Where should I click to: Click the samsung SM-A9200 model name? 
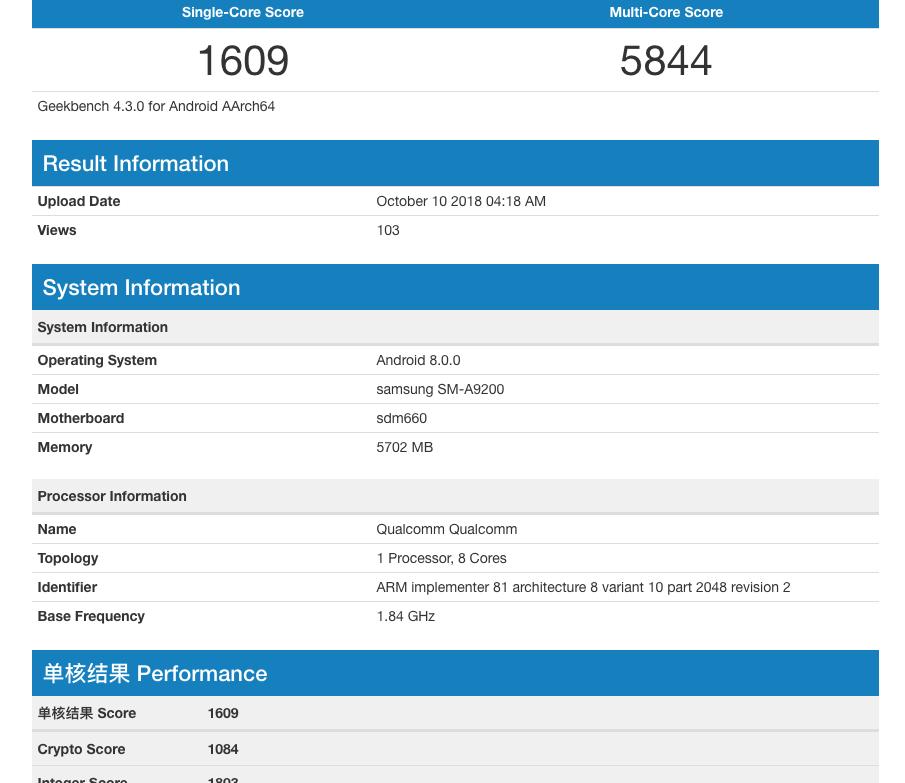440,389
